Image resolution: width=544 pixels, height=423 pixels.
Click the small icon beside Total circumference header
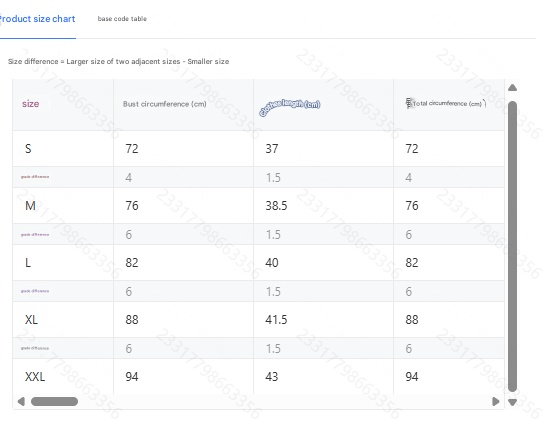(x=409, y=103)
